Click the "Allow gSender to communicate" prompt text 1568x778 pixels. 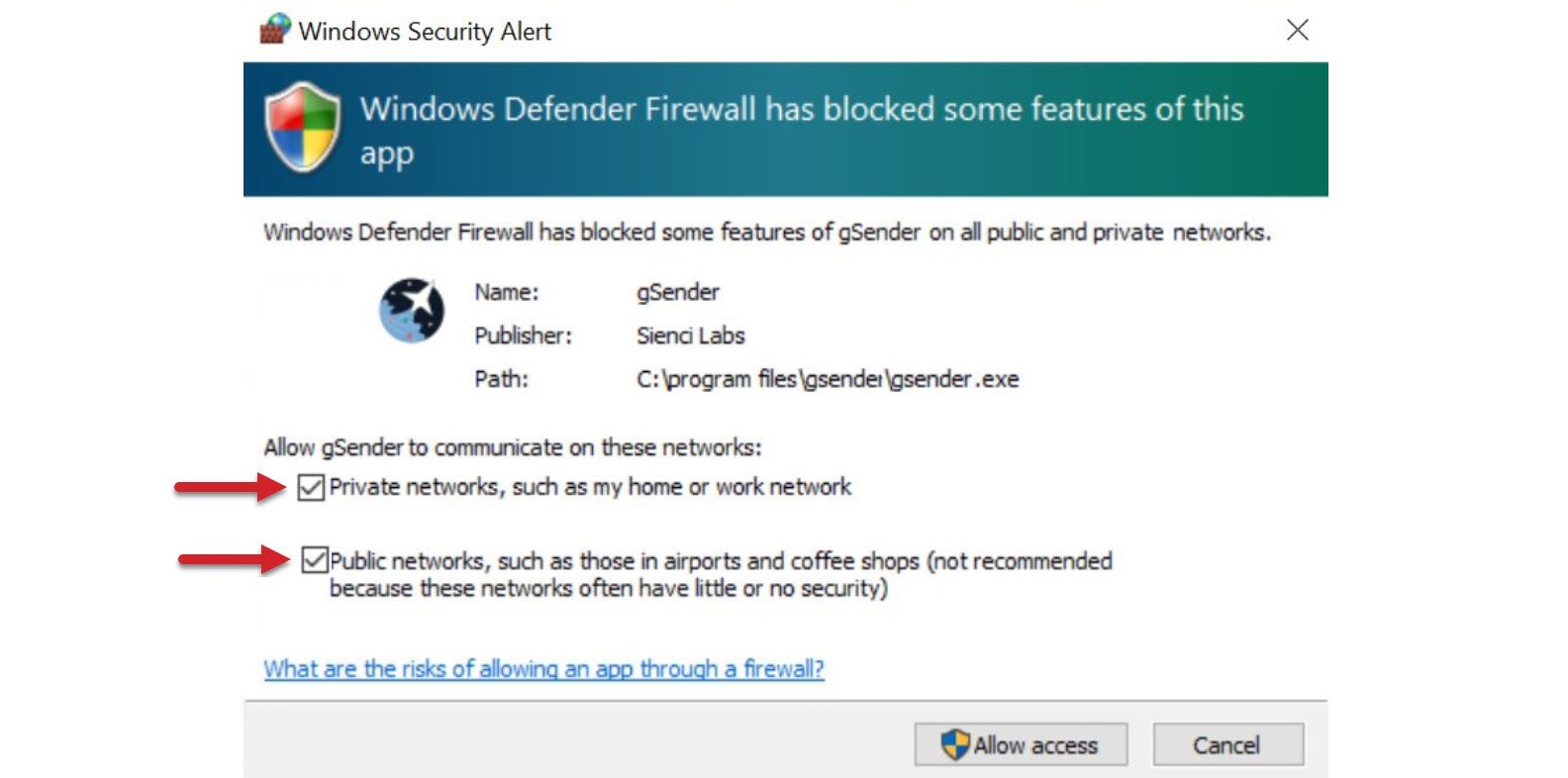[512, 447]
